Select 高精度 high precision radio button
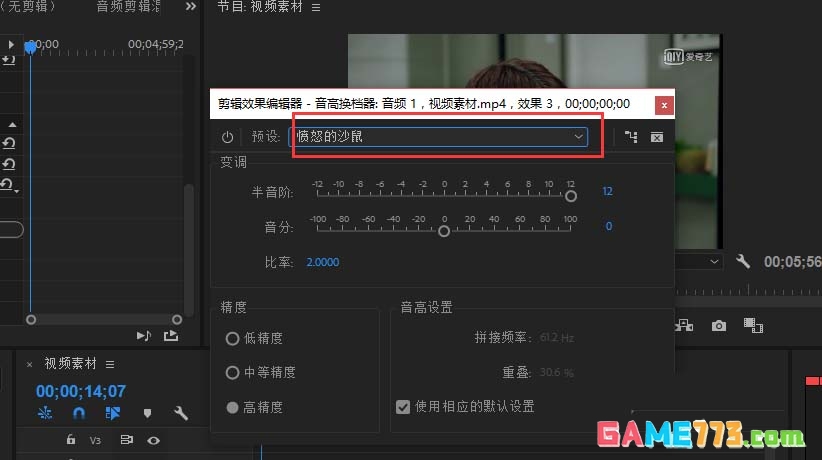 [232, 408]
